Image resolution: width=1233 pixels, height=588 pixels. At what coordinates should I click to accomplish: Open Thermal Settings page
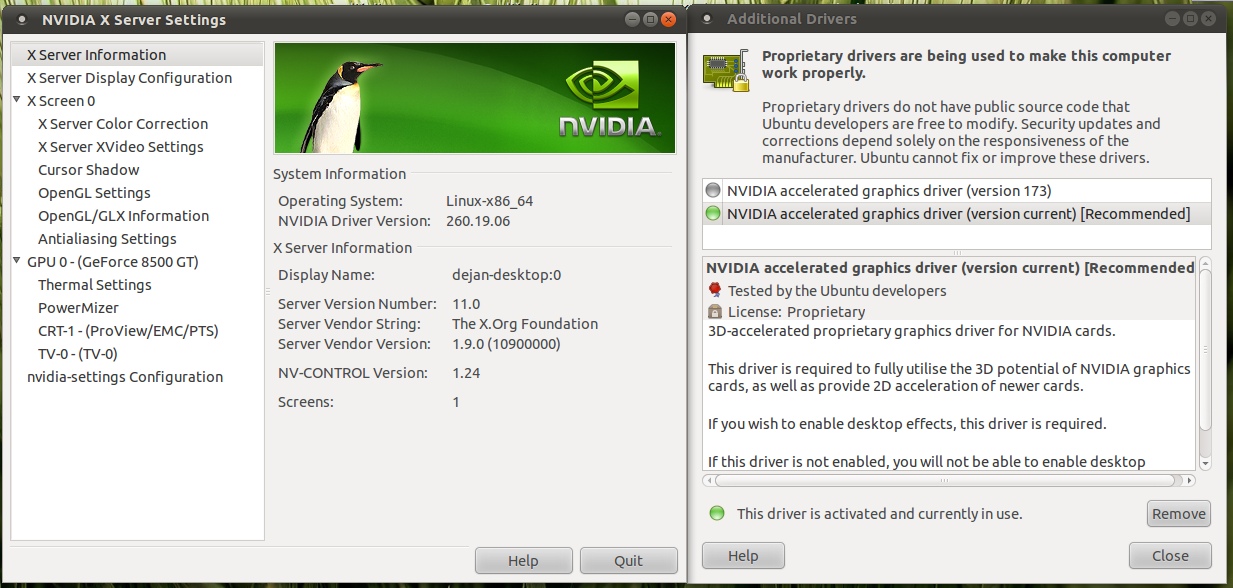95,285
